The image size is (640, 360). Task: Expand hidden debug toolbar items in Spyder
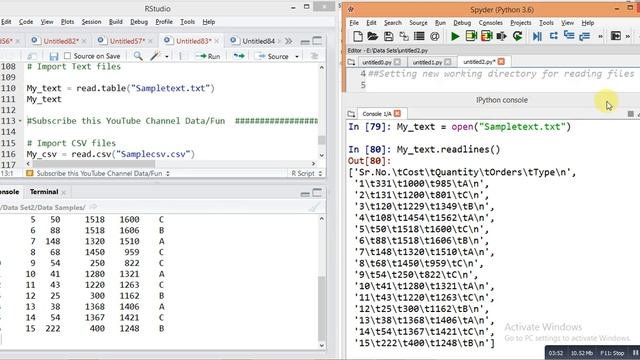[600, 37]
